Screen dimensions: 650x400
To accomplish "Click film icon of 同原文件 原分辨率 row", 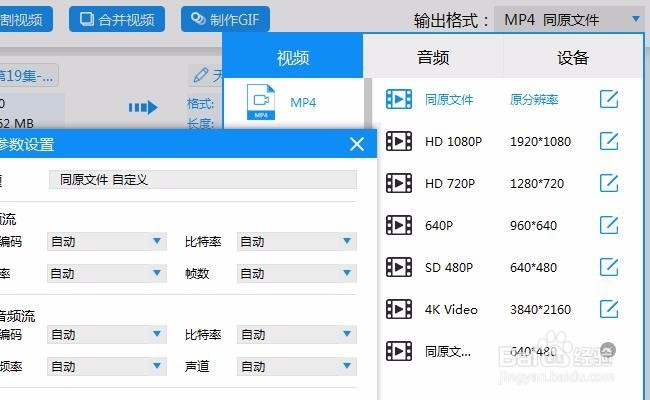I will click(x=399, y=99).
